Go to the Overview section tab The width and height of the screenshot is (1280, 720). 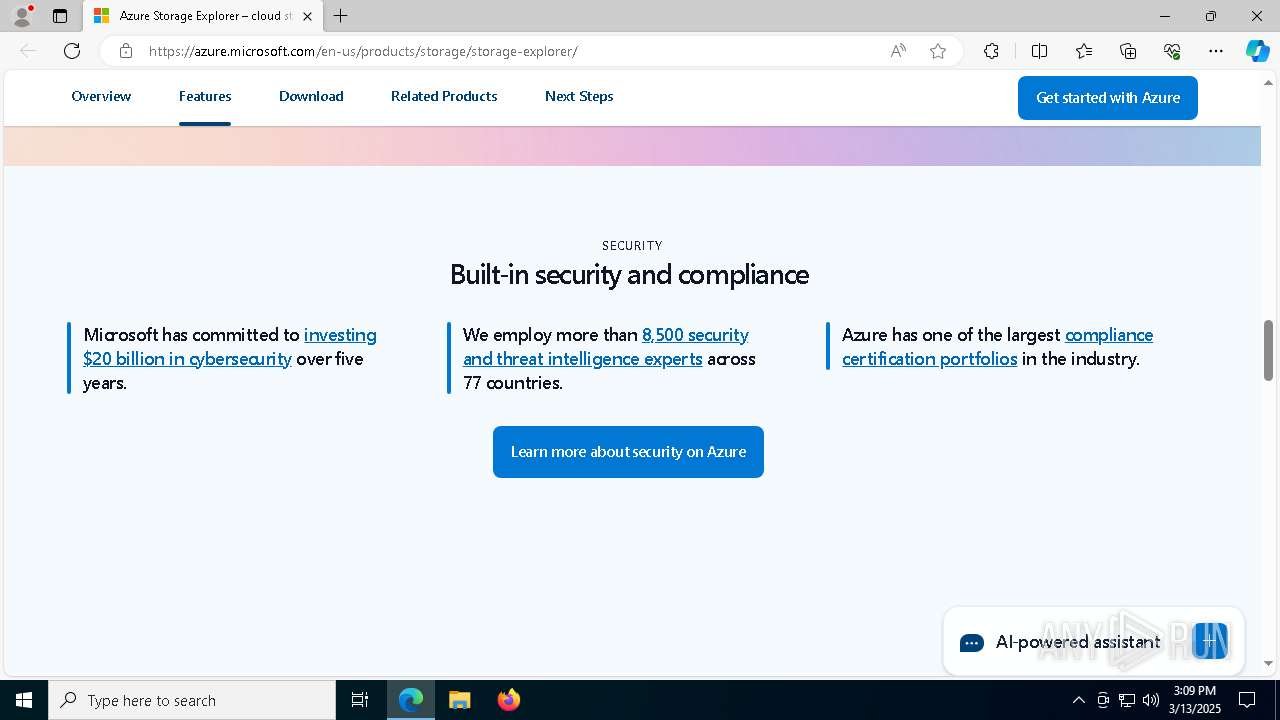(x=101, y=96)
